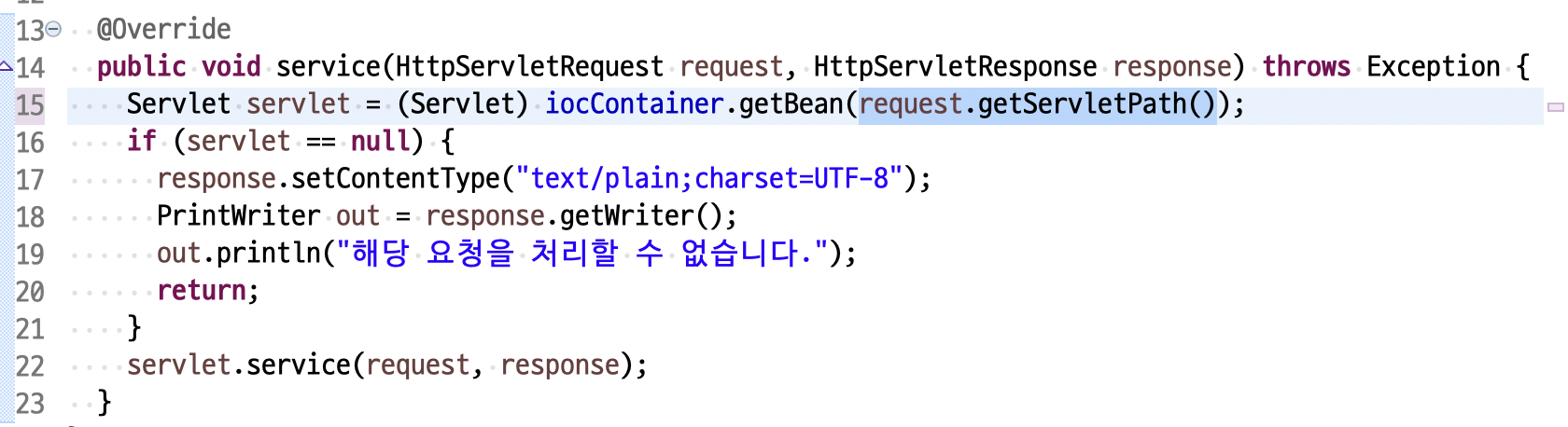Click the occurrence marker in the right overview ruler
The image size is (1568, 427).
pyautogui.click(x=1556, y=107)
